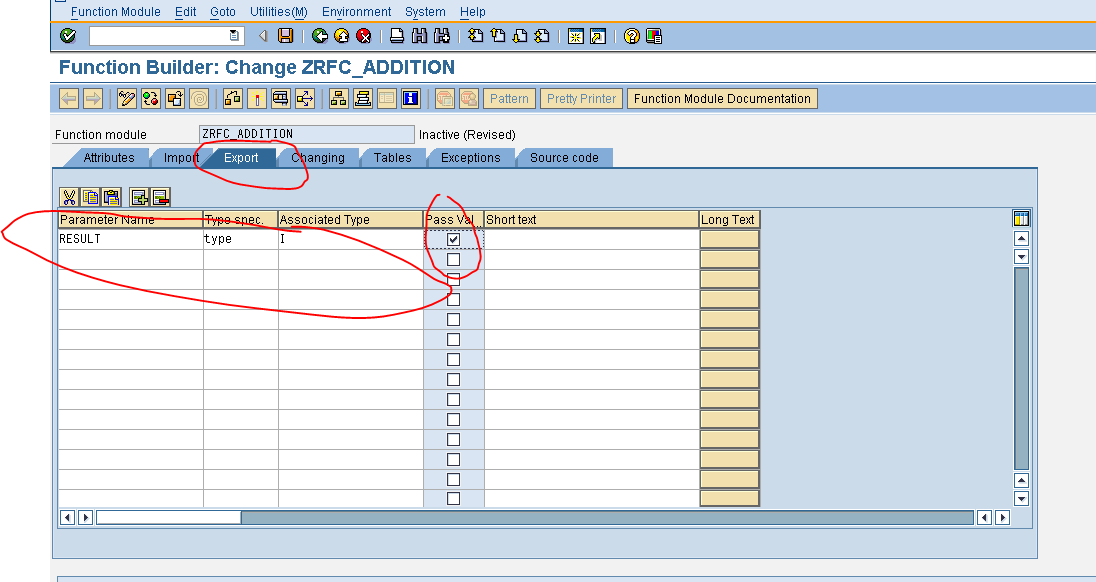The width and height of the screenshot is (1096, 582).
Task: Click the First Page icon
Action: 476,36
